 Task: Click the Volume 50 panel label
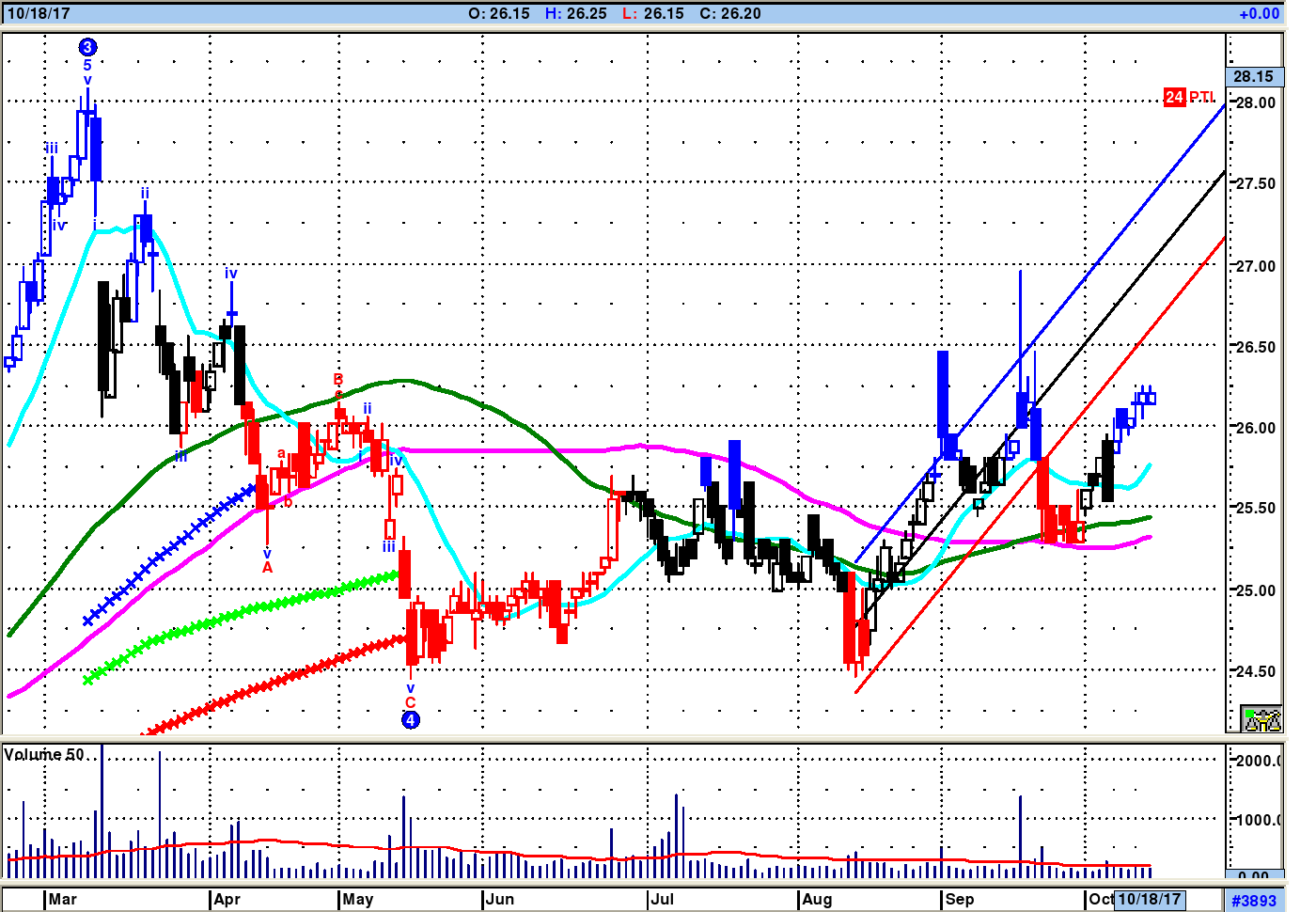tap(44, 755)
